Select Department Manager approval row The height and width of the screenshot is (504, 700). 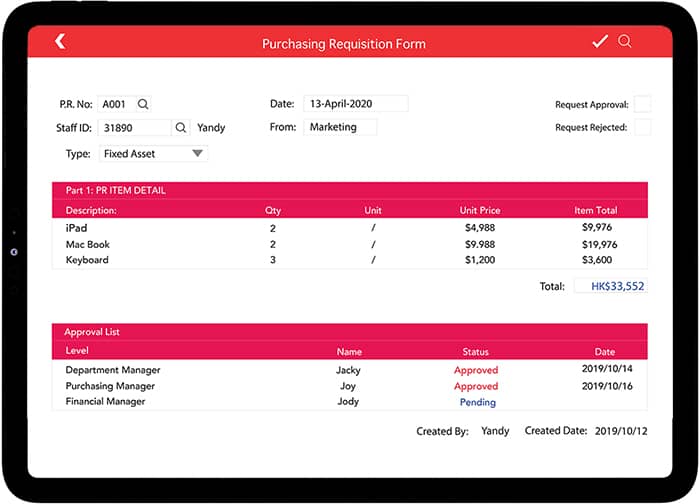(x=350, y=370)
